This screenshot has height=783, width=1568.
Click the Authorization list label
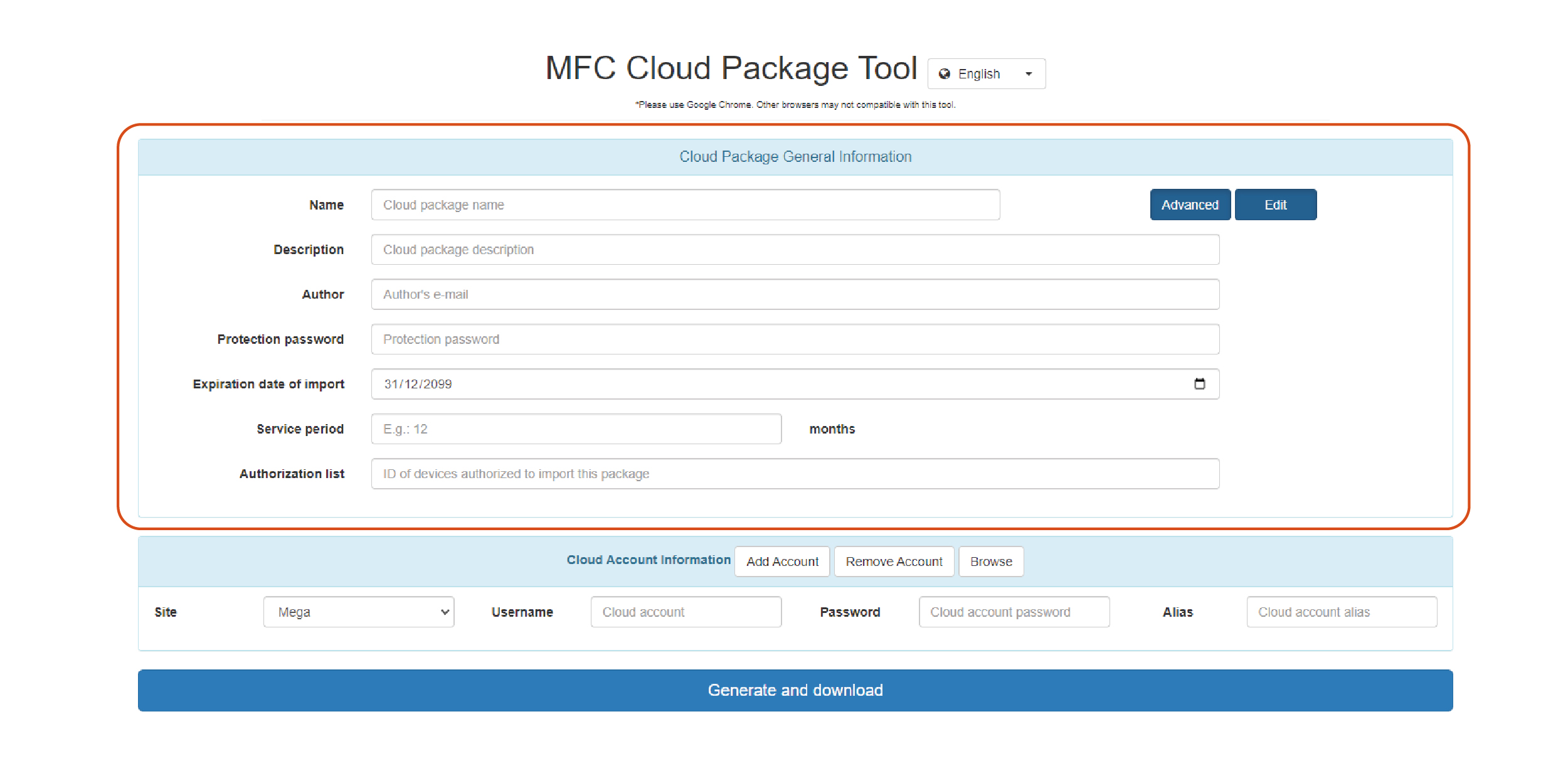(x=292, y=474)
